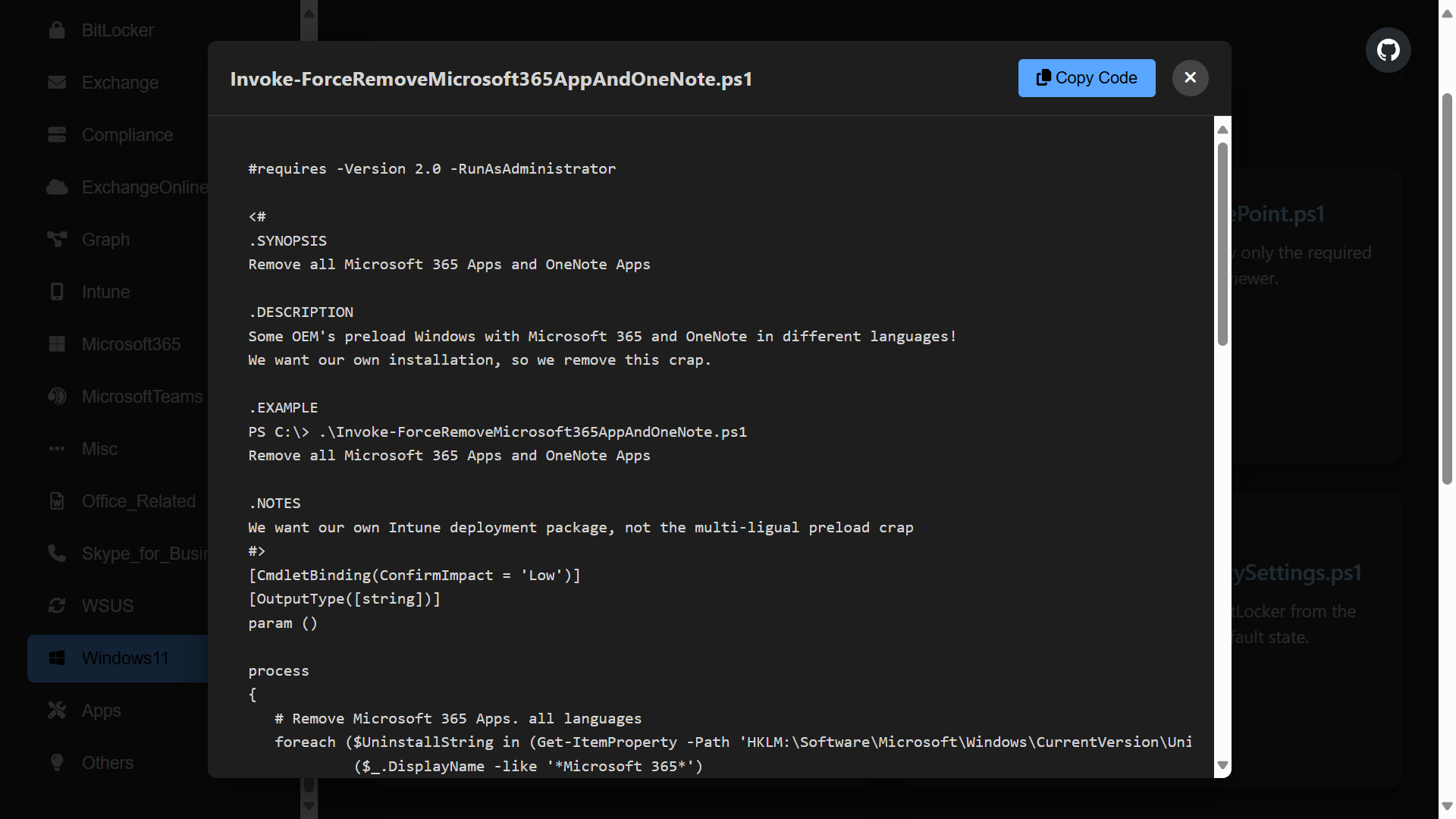Image resolution: width=1456 pixels, height=819 pixels.
Task: Open the Misc category
Action: (x=99, y=449)
